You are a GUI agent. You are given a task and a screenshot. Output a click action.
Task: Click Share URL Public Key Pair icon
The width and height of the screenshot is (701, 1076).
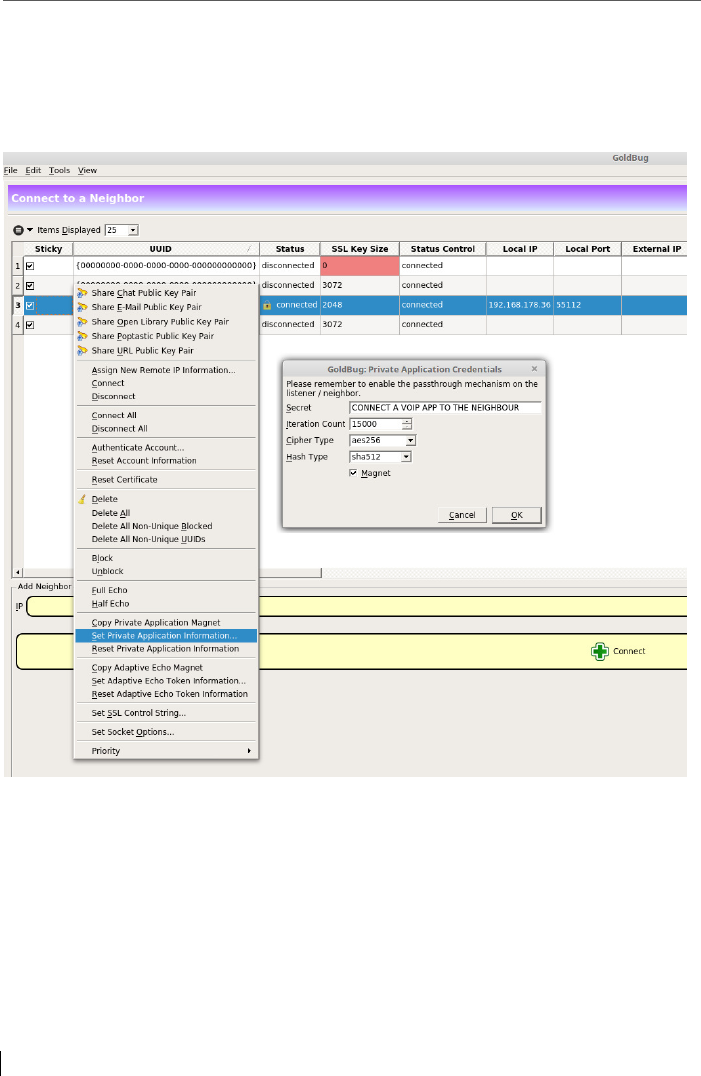(82, 351)
